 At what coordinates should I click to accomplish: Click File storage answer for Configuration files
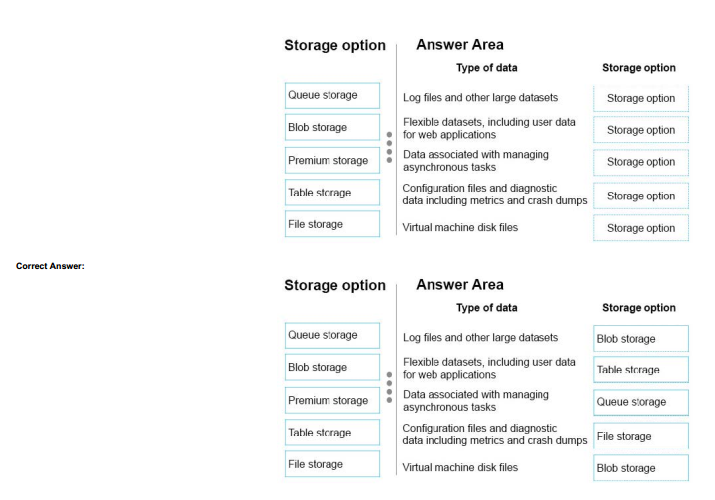coord(641,436)
